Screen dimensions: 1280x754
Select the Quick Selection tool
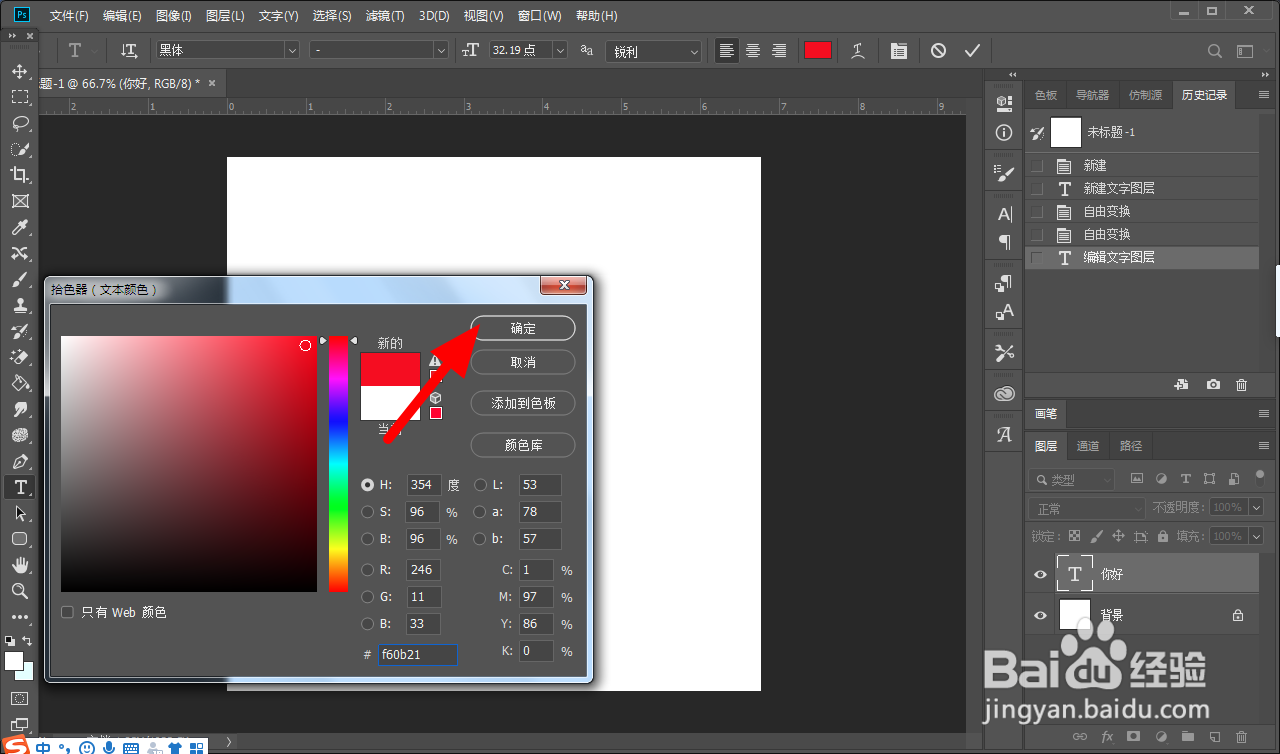[x=19, y=149]
